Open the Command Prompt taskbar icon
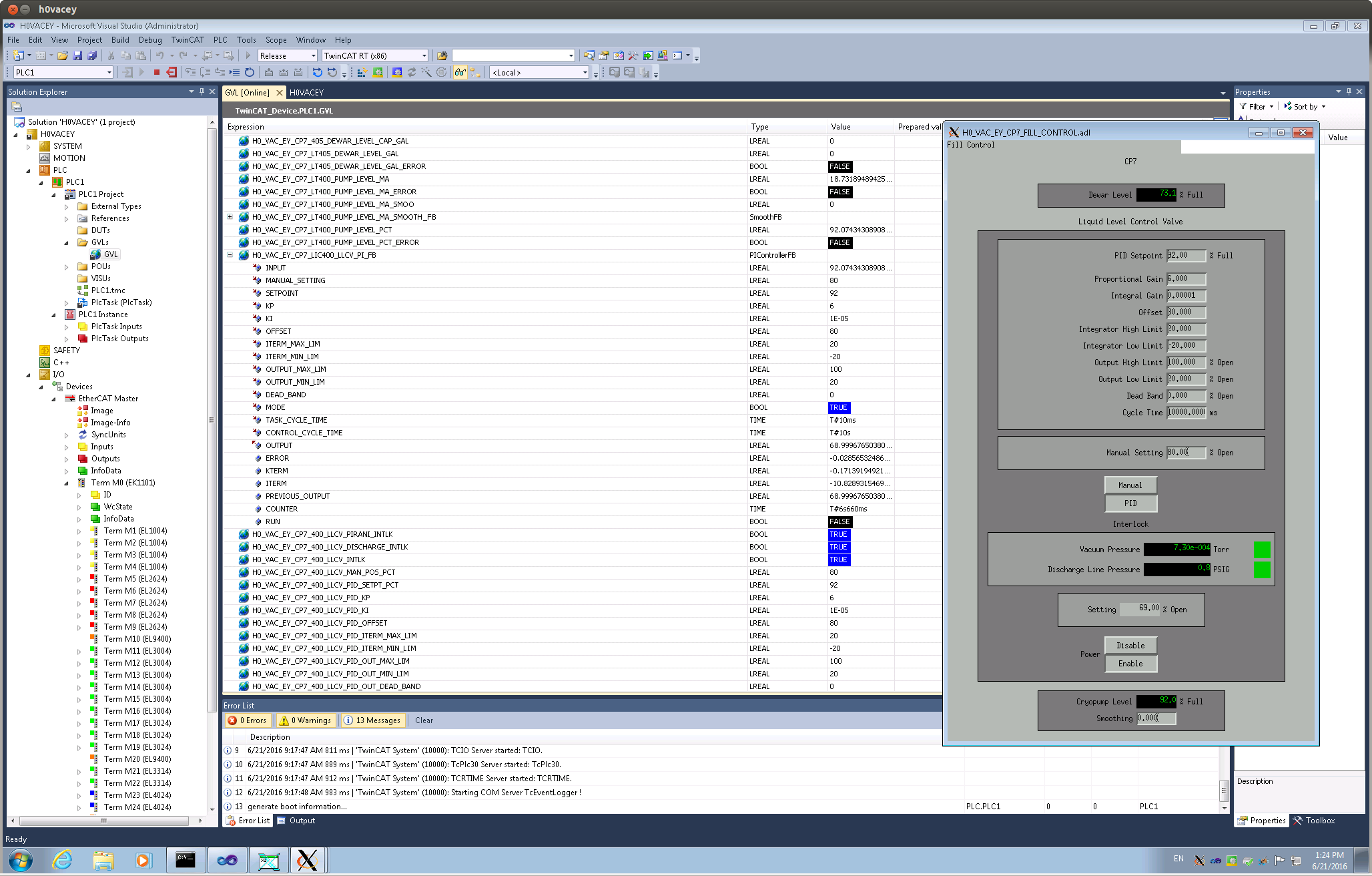 (186, 860)
